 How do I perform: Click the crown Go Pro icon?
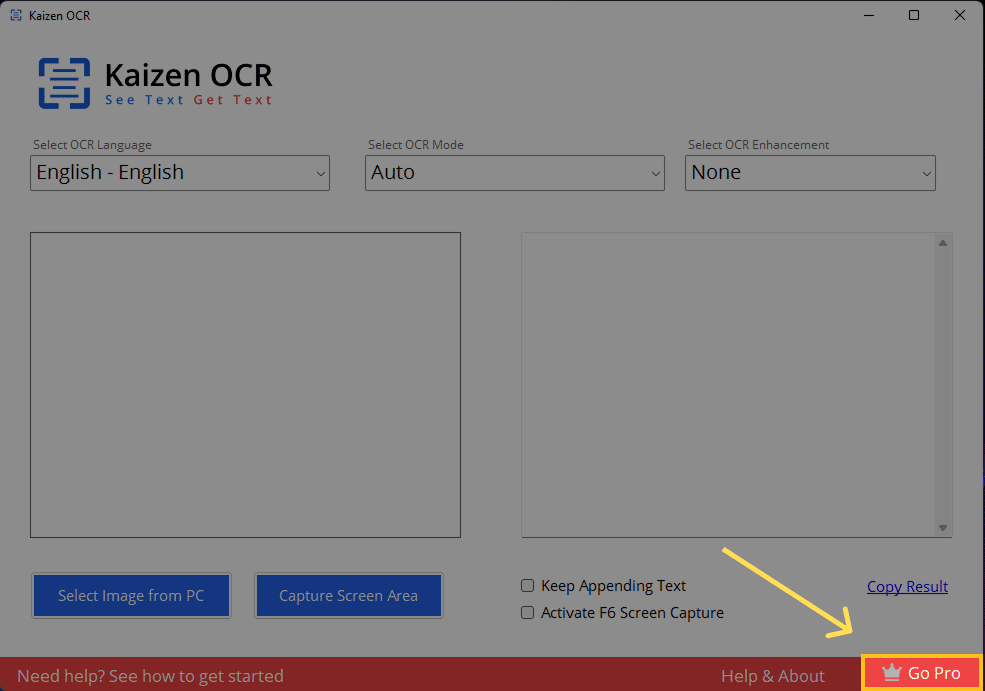[x=892, y=674]
